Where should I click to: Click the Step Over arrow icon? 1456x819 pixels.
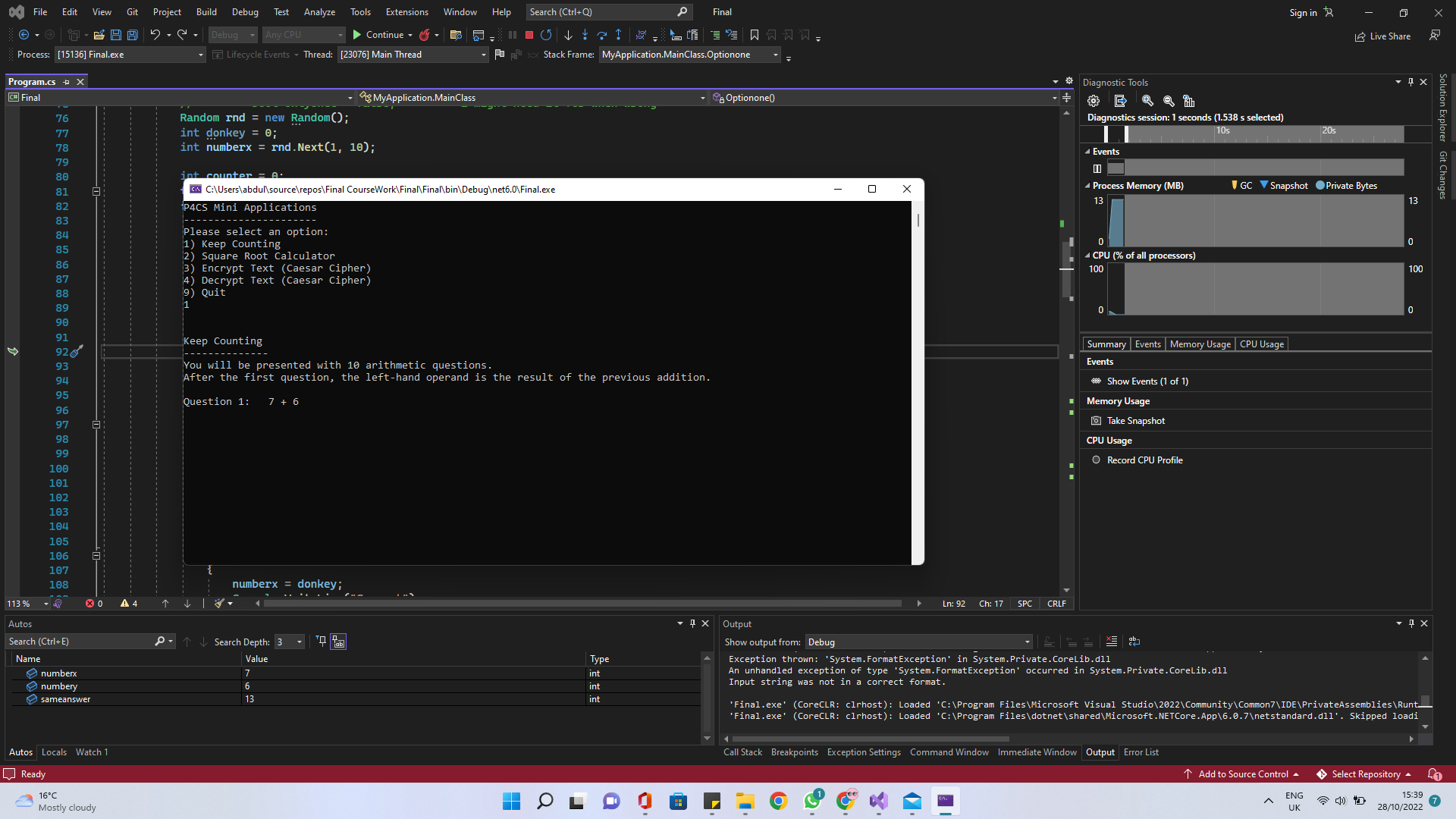coord(601,35)
